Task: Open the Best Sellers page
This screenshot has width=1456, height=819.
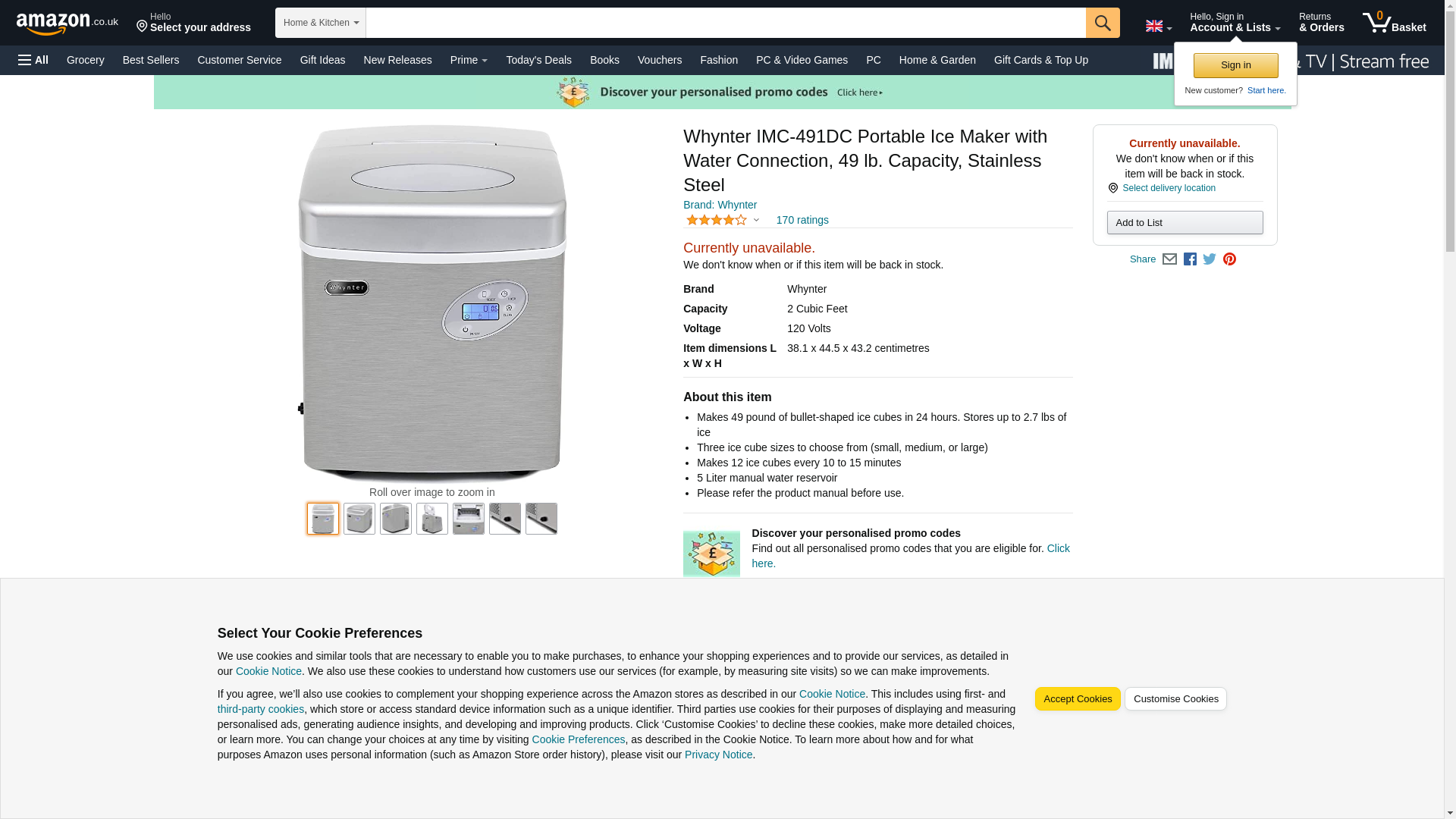Action: pos(151,60)
